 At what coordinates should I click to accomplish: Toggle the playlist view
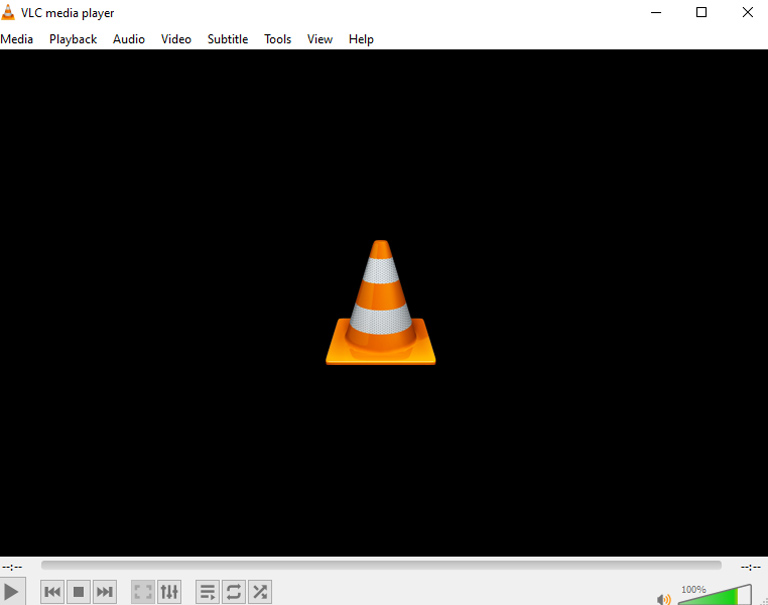(208, 592)
